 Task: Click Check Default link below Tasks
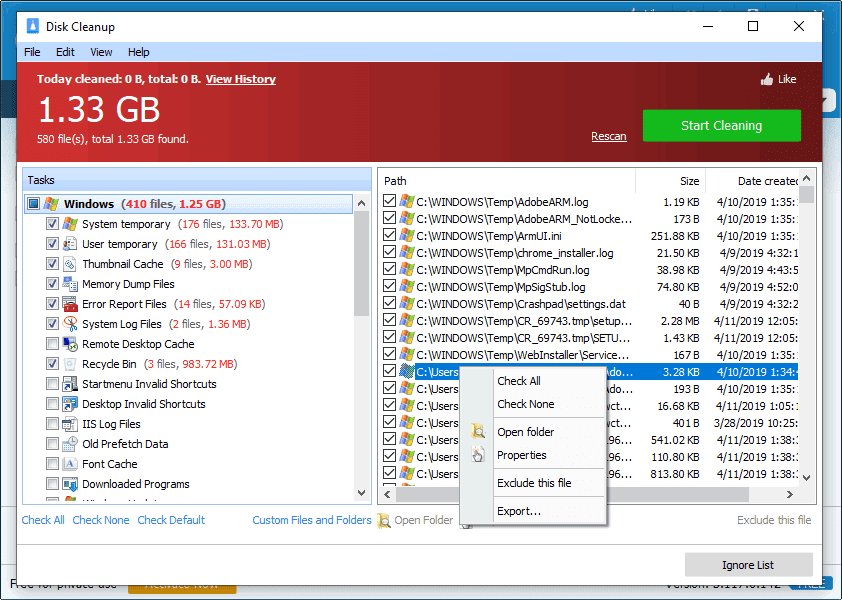coord(171,520)
